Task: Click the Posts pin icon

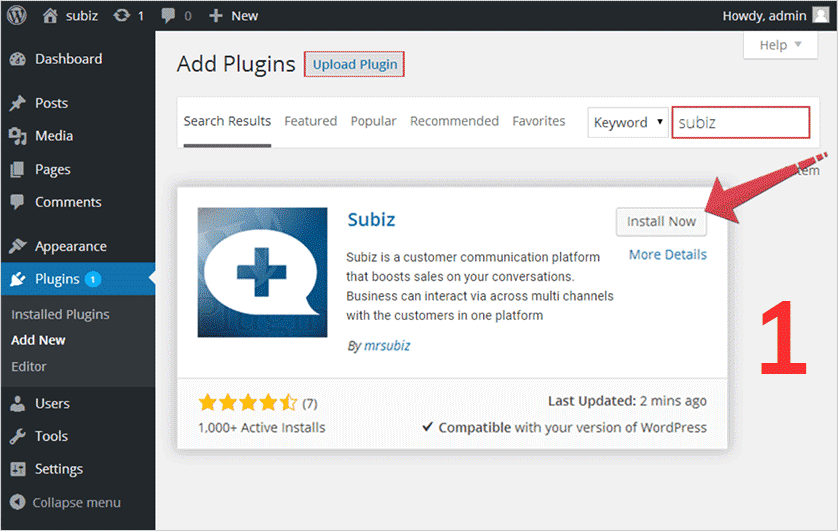Action: [18, 103]
